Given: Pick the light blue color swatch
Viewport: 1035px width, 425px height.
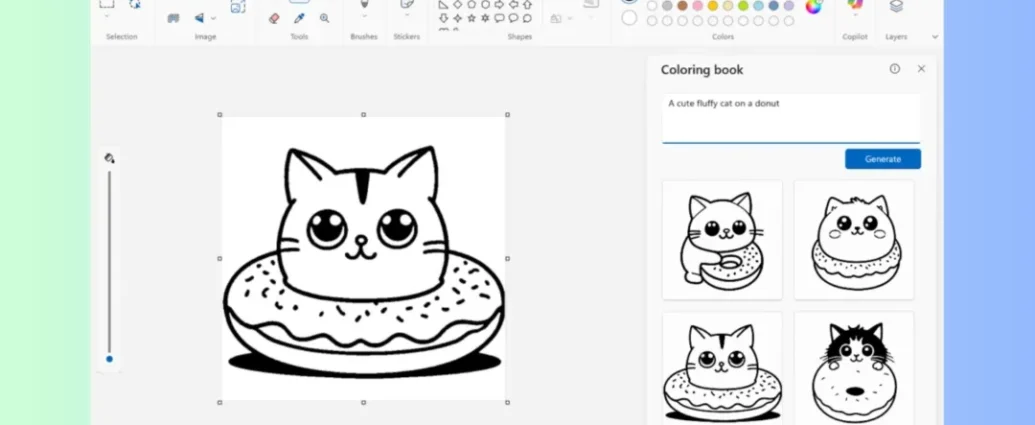Looking at the screenshot, I should pos(758,5).
